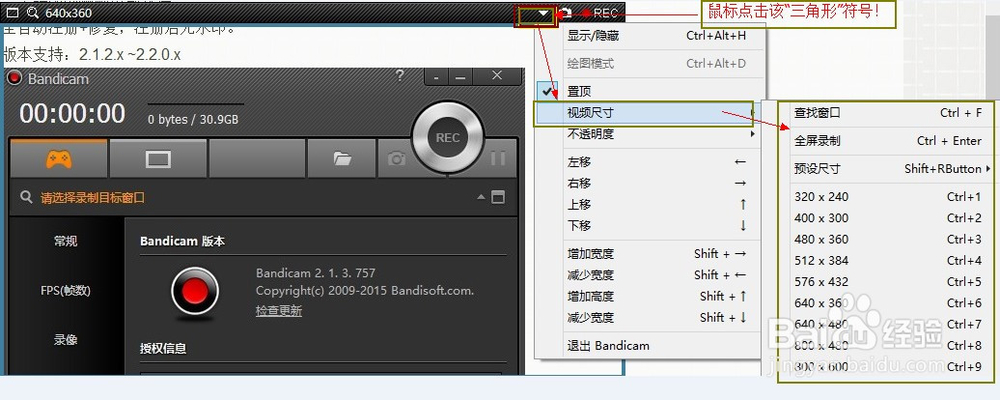Click the camera screenshot icon in Bandicam
1000x400 pixels.
tap(396, 159)
